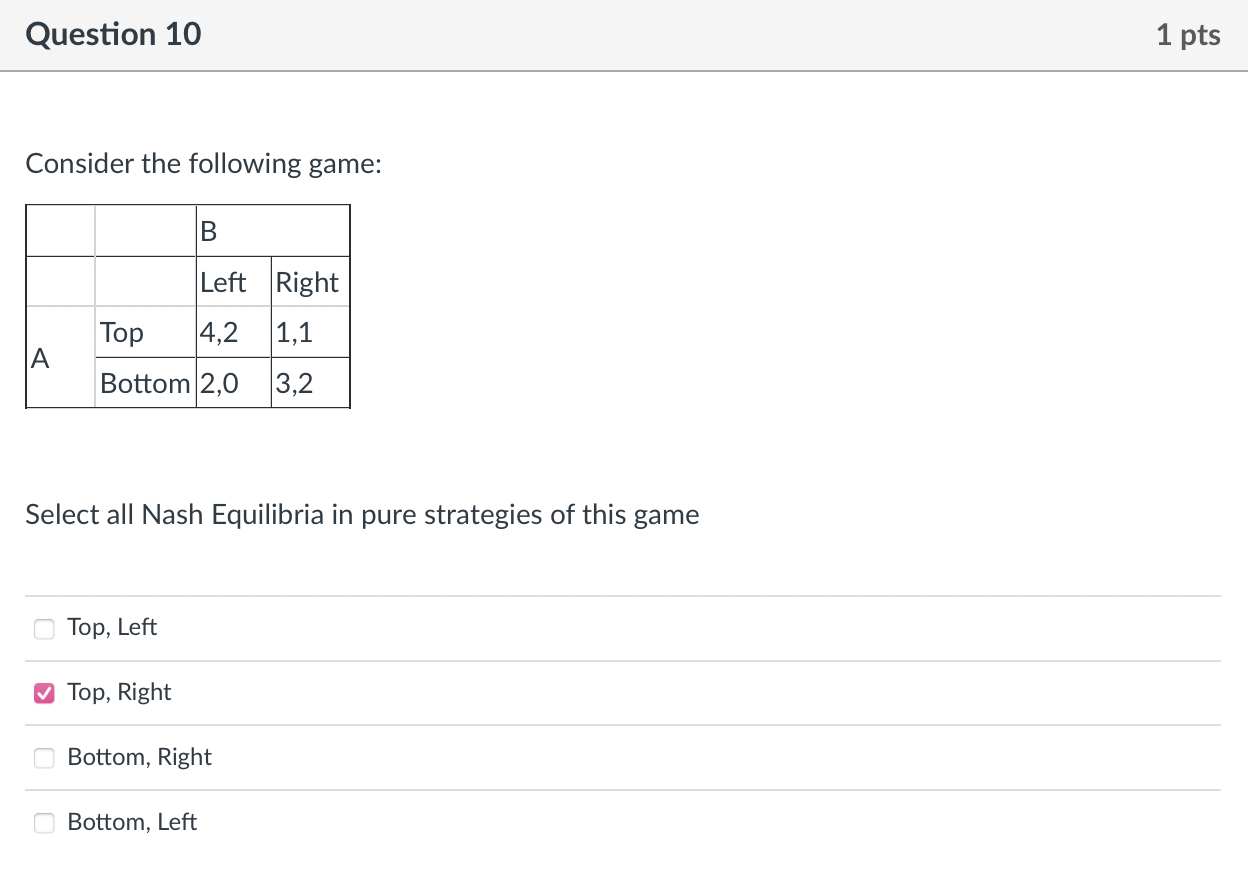1248x876 pixels.
Task: Click the payoff cell showing '4,2'
Action: 219,332
